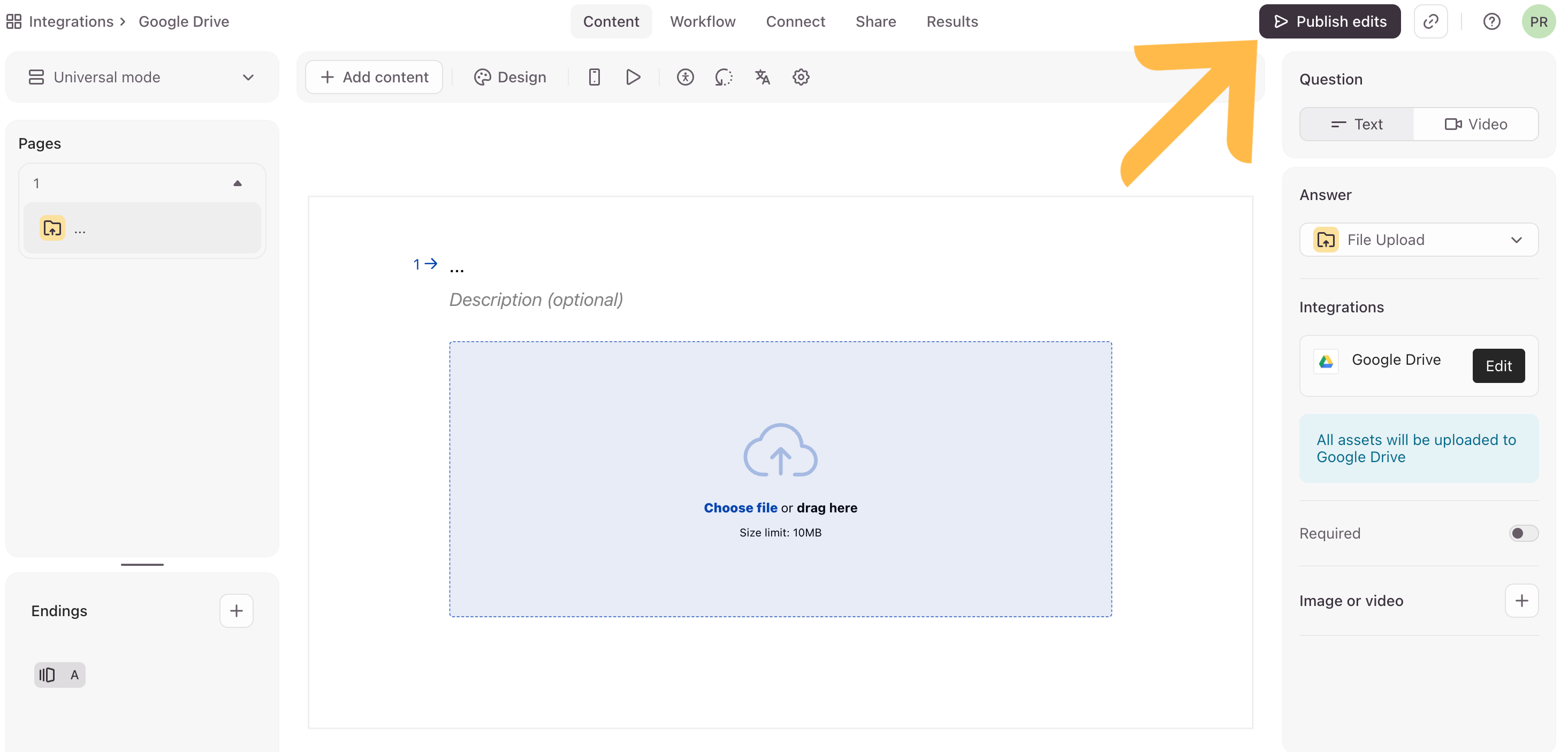Toggle the Required switch
The width and height of the screenshot is (1568, 752).
1523,534
